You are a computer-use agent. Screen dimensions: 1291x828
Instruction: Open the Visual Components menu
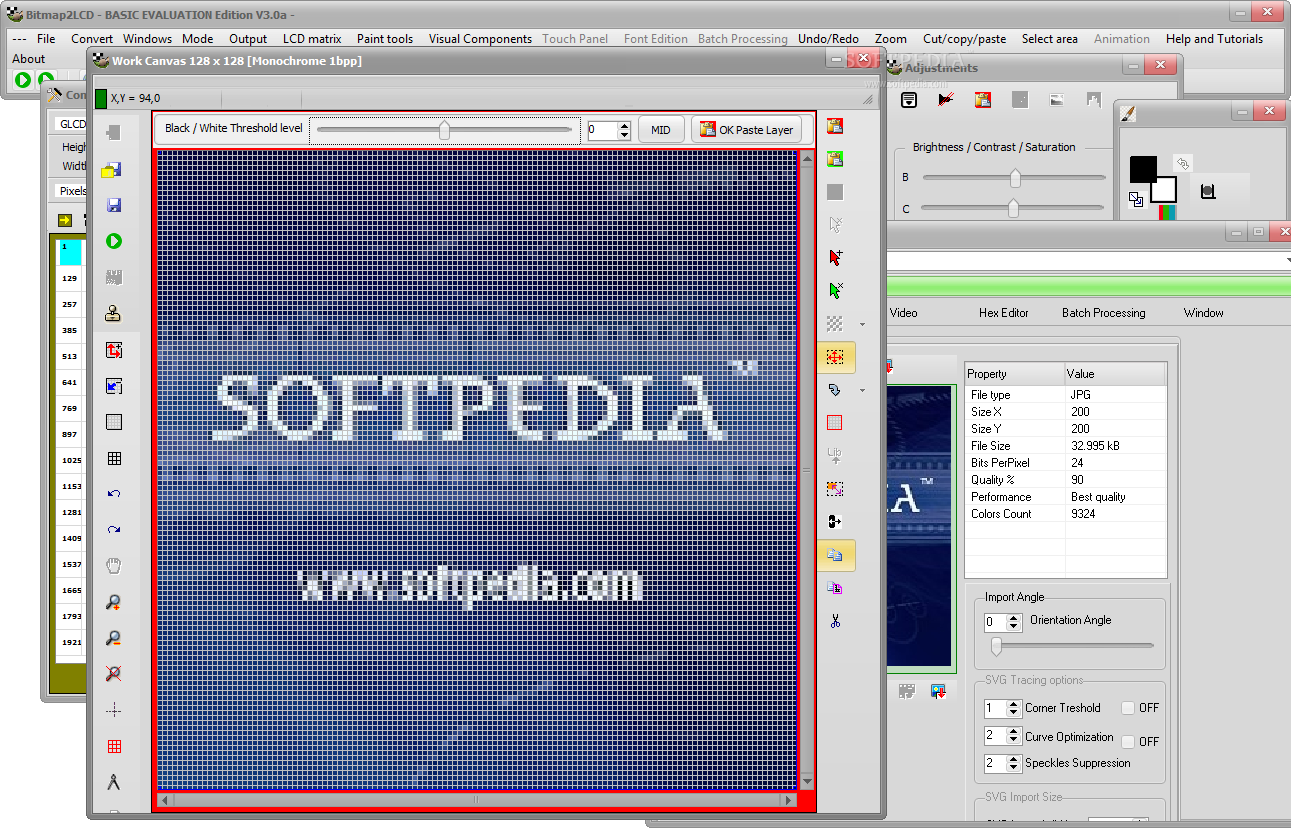480,39
